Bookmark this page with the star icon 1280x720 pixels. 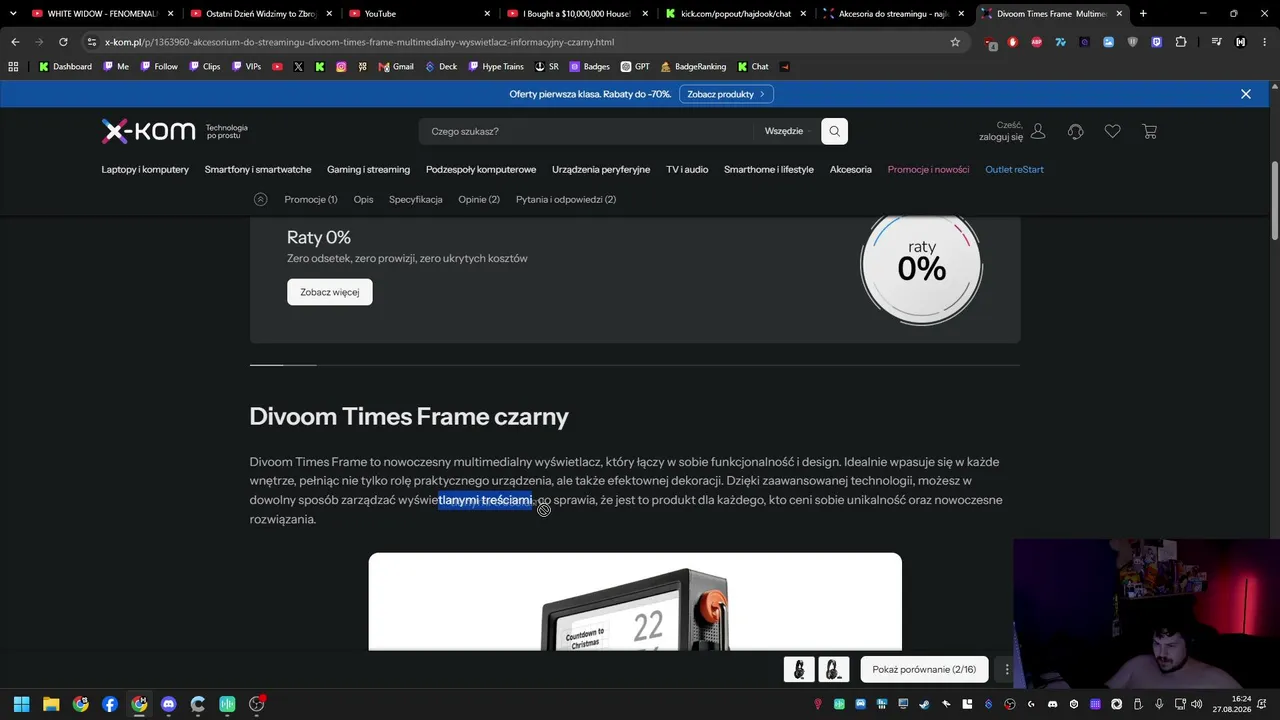coord(955,42)
